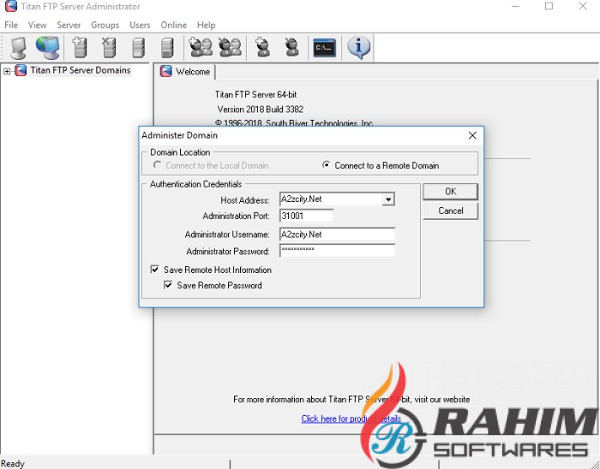This screenshot has height=469, width=600.
Task: Open the Server menu
Action: click(x=69, y=25)
